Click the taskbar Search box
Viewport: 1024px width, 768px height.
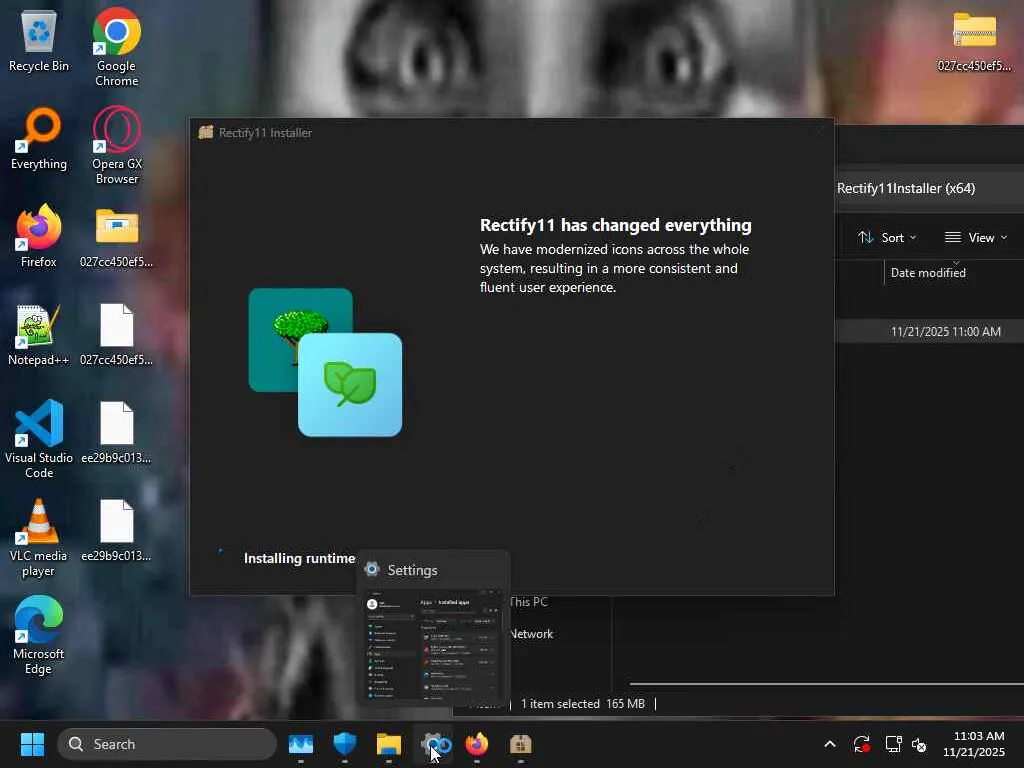pos(167,744)
